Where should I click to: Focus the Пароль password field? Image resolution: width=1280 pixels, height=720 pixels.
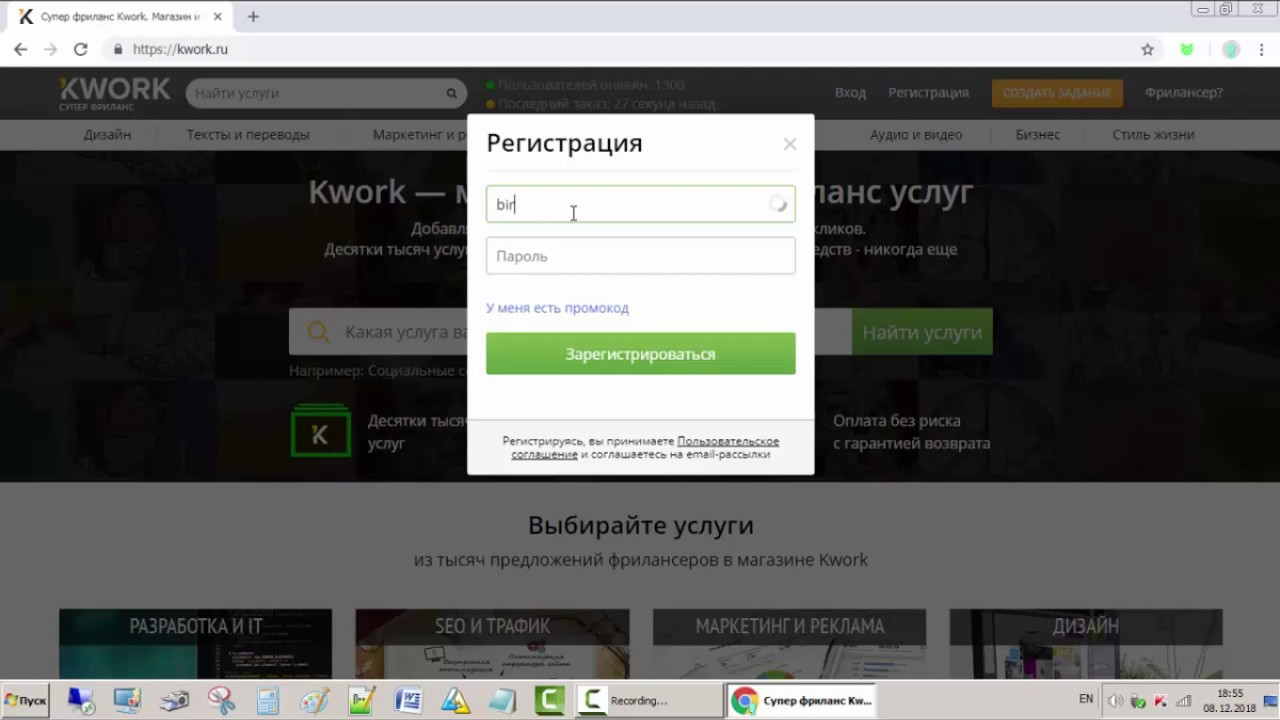[640, 256]
